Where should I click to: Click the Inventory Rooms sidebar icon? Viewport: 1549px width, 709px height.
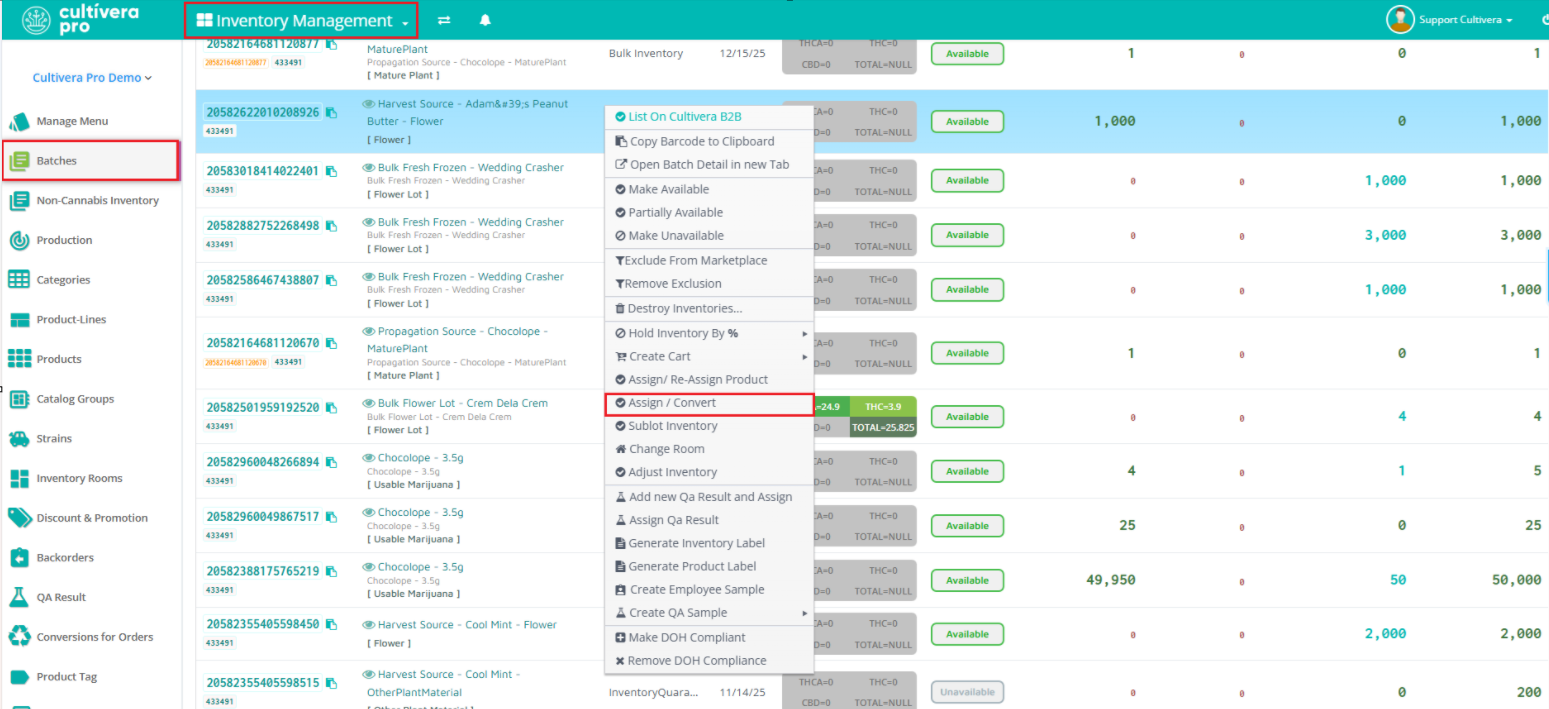[x=19, y=478]
